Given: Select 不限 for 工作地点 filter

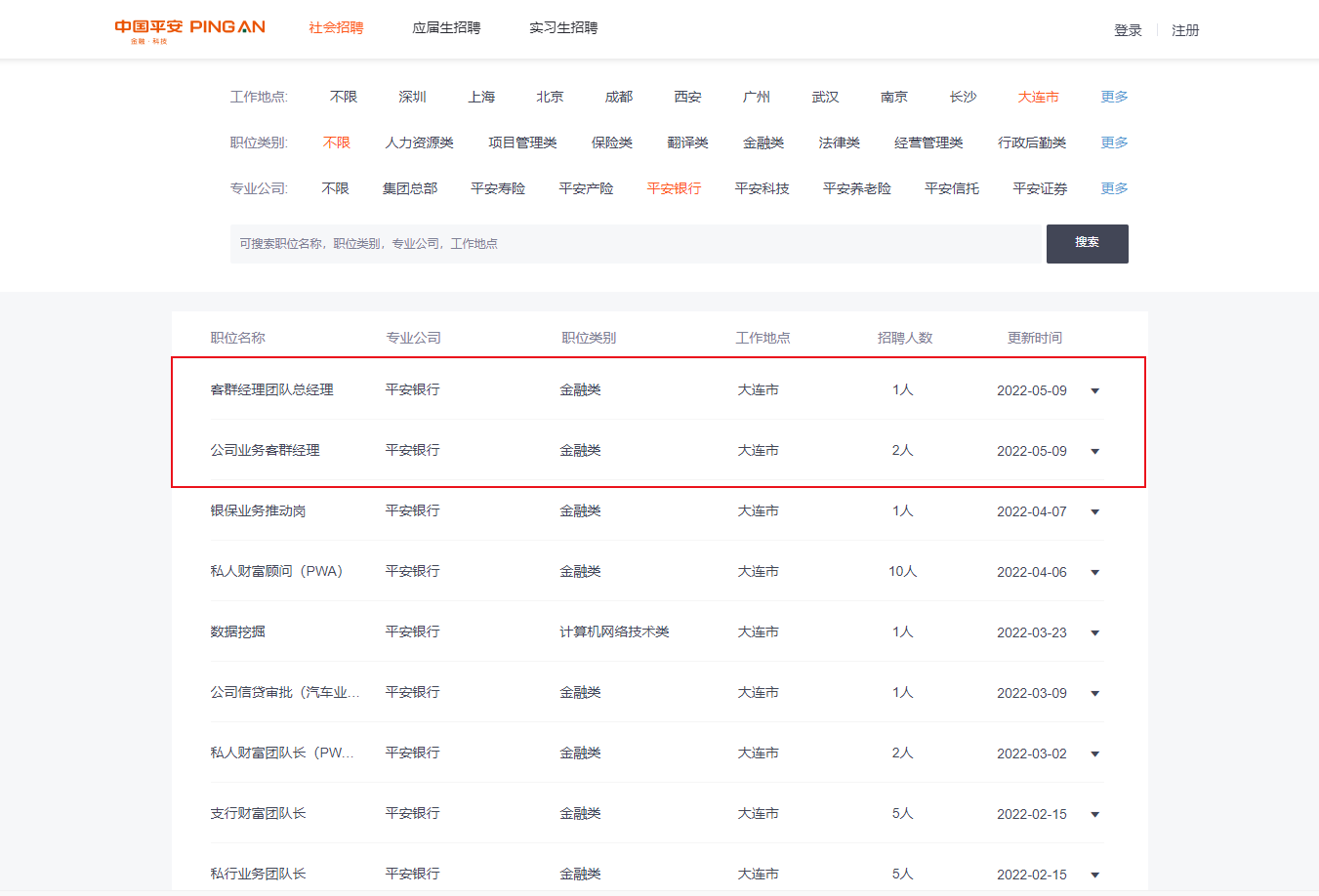Looking at the screenshot, I should pyautogui.click(x=344, y=97).
